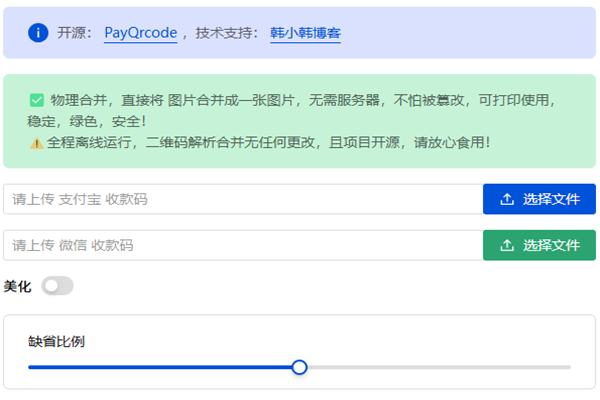Click the upload arrow icon in the blue button

tap(507, 199)
